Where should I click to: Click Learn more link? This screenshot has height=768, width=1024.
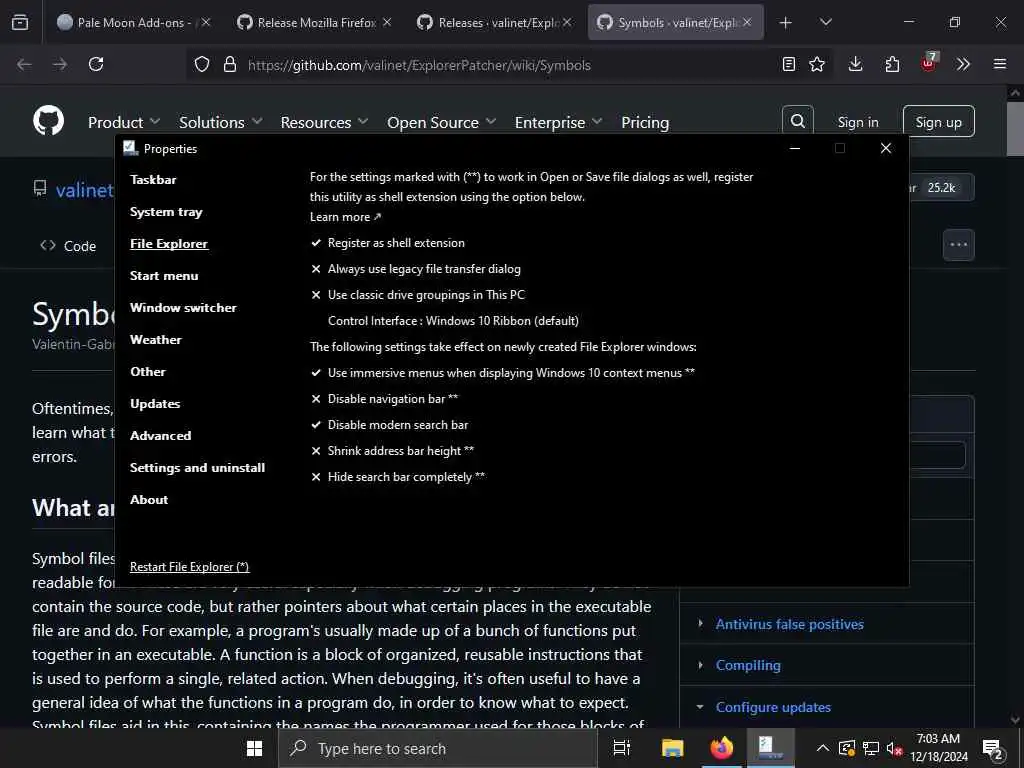[345, 217]
